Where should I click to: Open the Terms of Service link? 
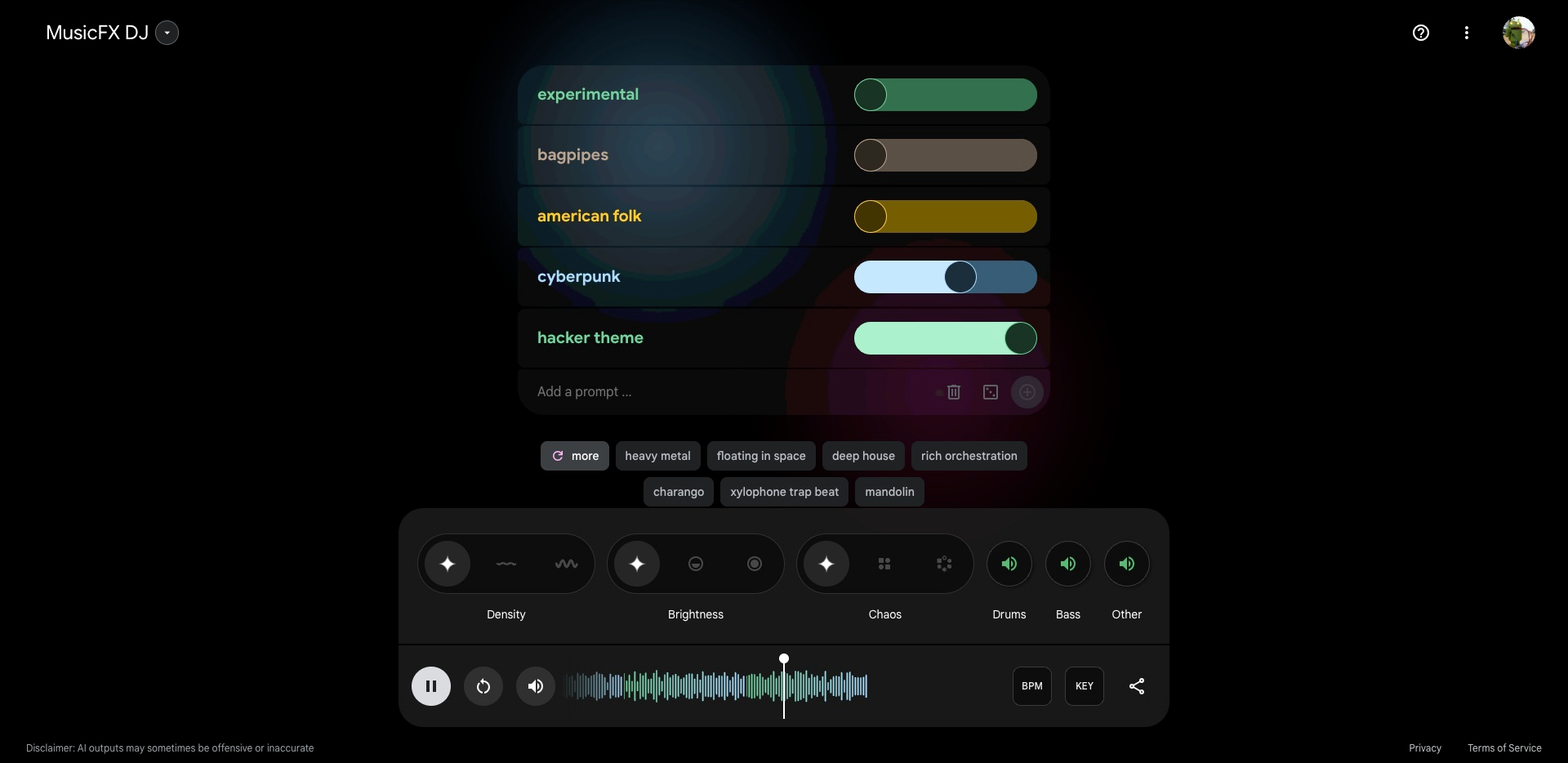click(1504, 748)
